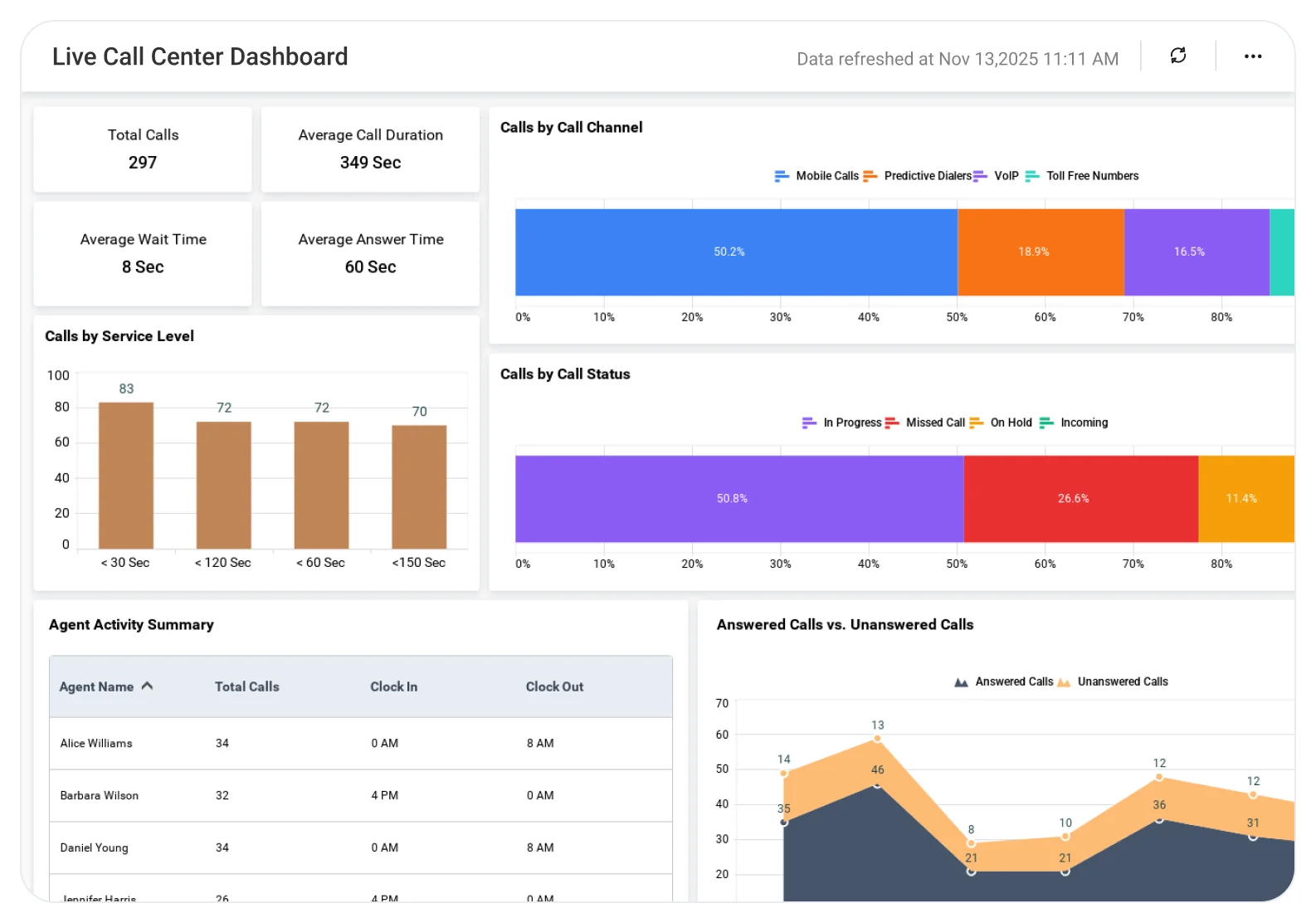Image resolution: width=1316 pixels, height=923 pixels.
Task: Toggle In Progress legend icon
Action: pyautogui.click(x=809, y=422)
